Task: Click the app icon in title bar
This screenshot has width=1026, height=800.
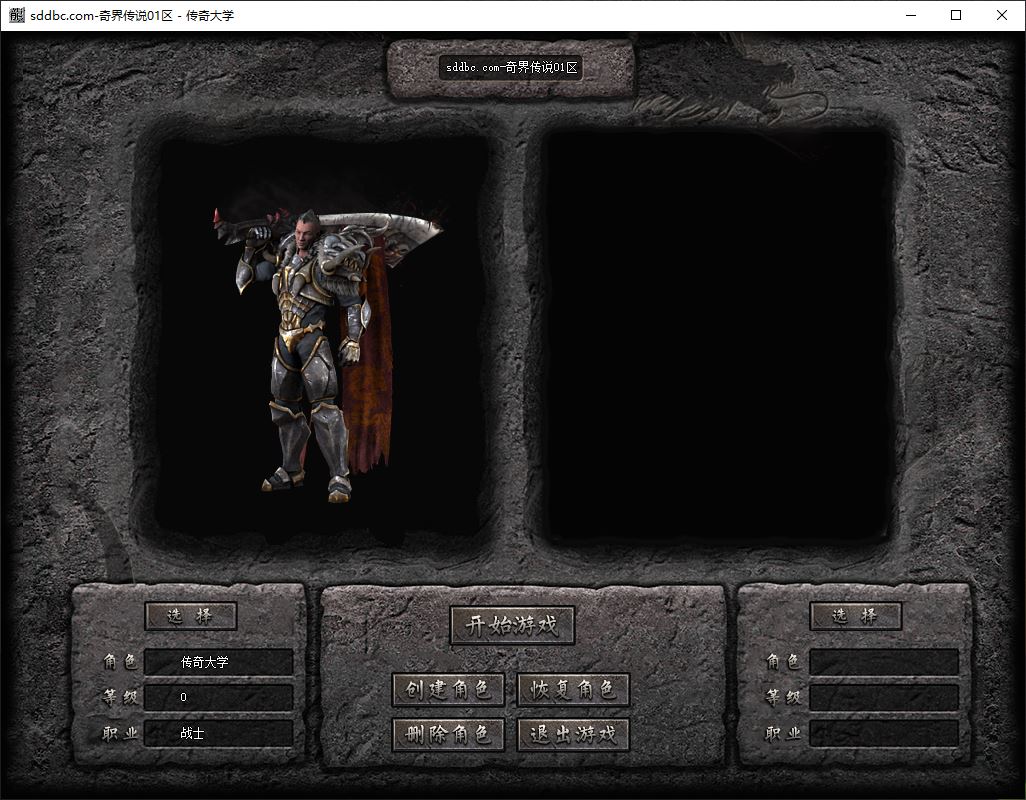Action: coord(17,15)
